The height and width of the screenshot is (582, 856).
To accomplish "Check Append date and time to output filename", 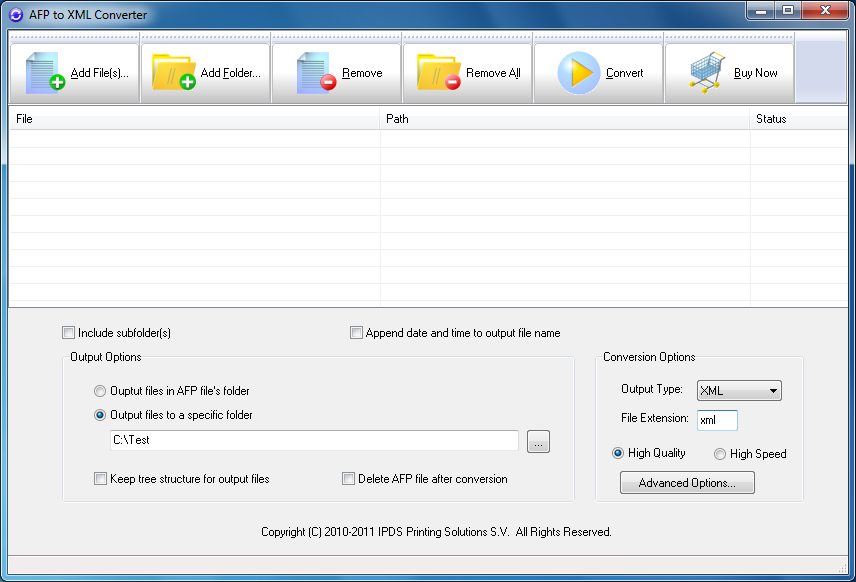I will tap(356, 332).
